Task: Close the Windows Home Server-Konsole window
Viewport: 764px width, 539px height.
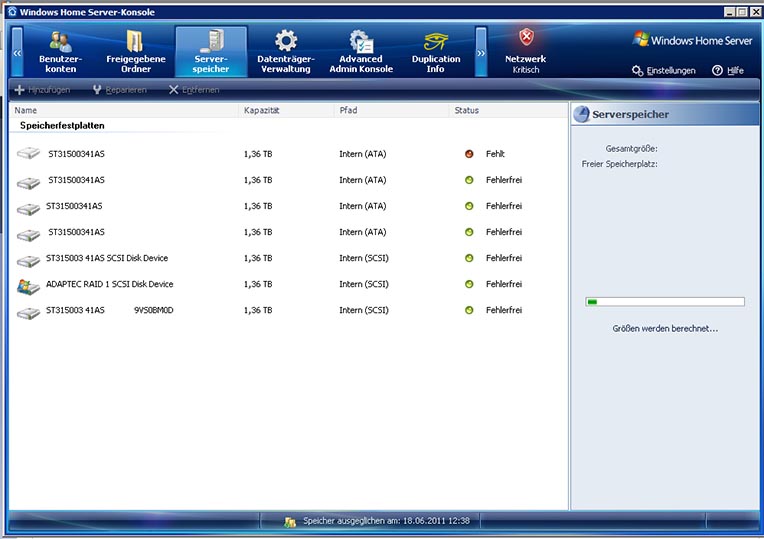Action: click(755, 12)
